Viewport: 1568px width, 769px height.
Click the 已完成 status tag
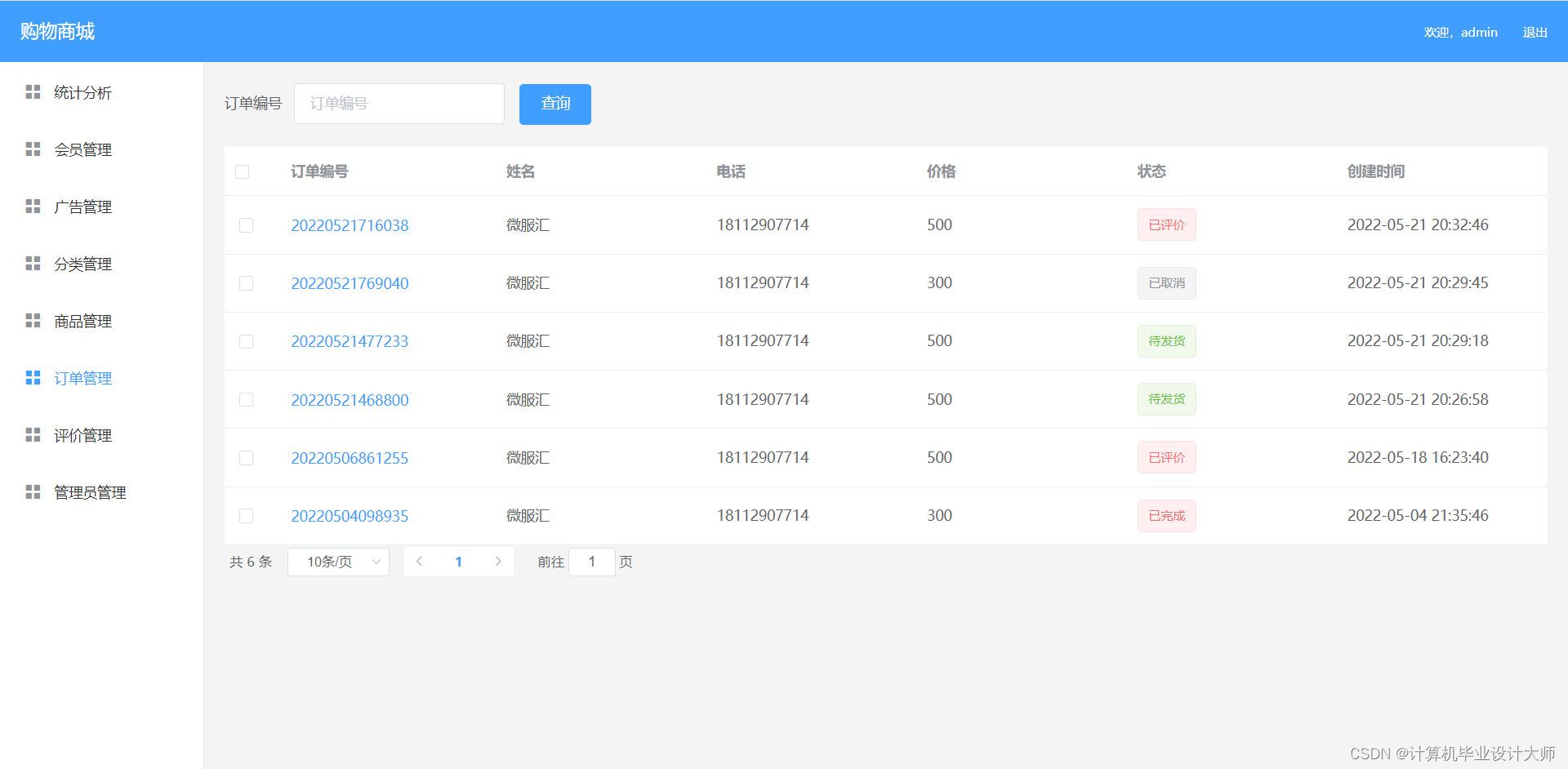[1167, 516]
